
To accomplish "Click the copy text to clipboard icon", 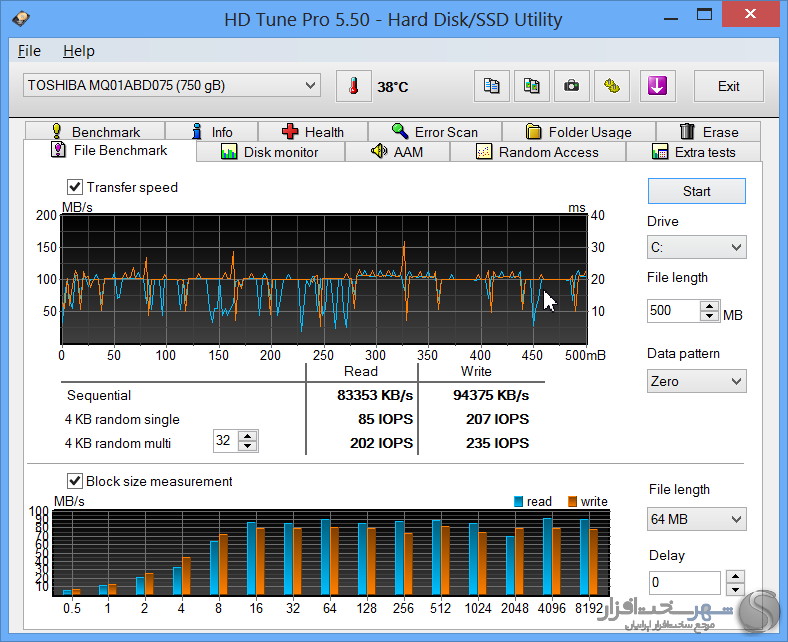I will tap(491, 86).
